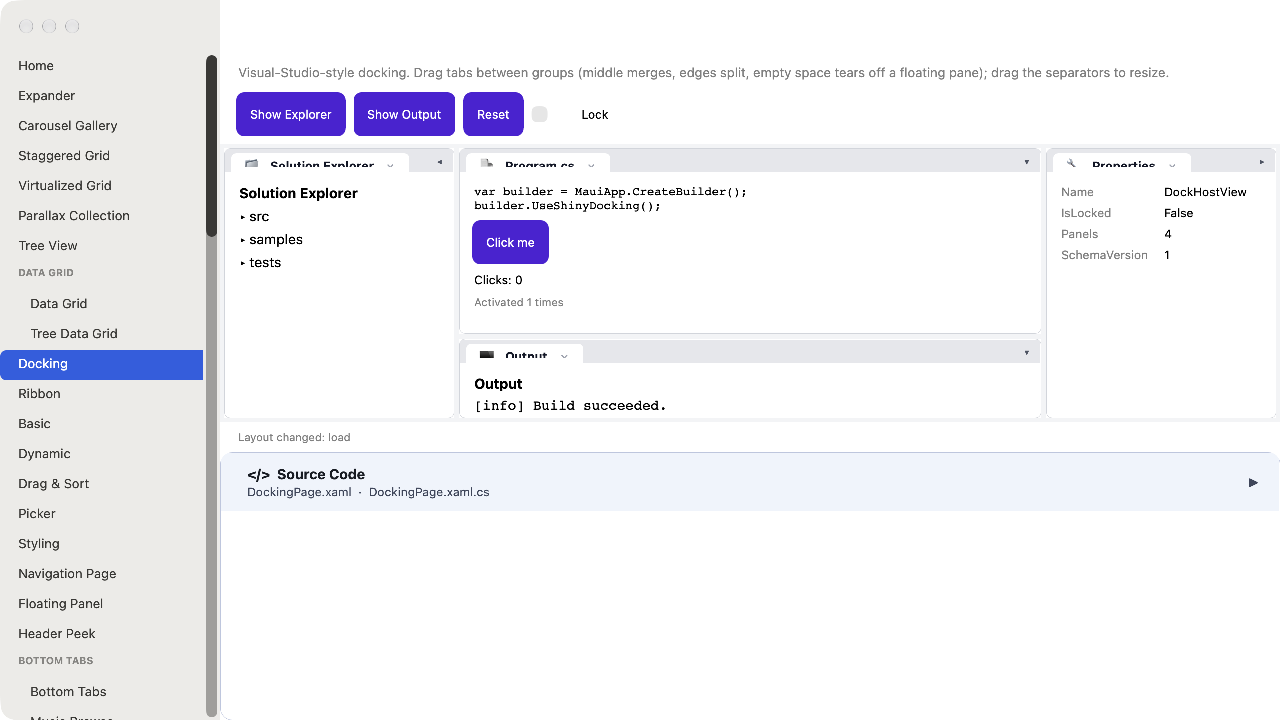Reset the docking layout
Image resolution: width=1280 pixels, height=720 pixels.
click(493, 114)
